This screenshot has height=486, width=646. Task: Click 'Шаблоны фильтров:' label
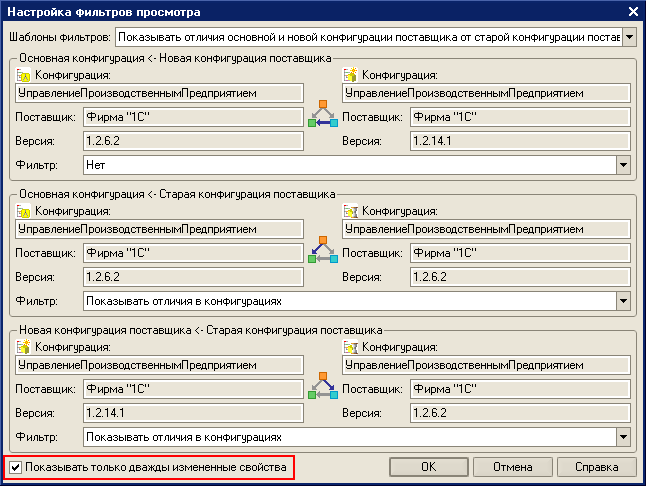(x=60, y=37)
